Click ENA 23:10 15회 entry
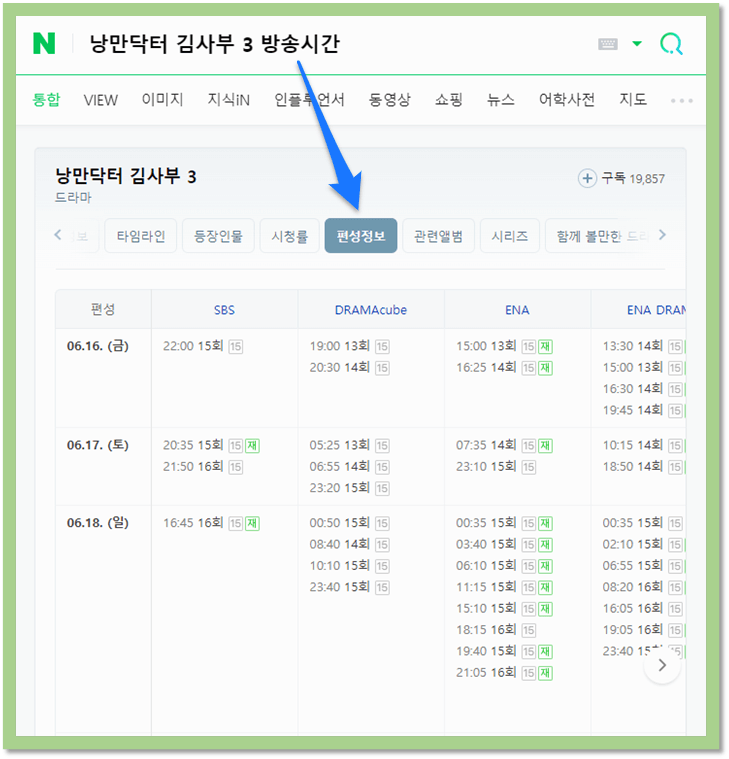Image resolution: width=729 pixels, height=759 pixels. [x=496, y=467]
